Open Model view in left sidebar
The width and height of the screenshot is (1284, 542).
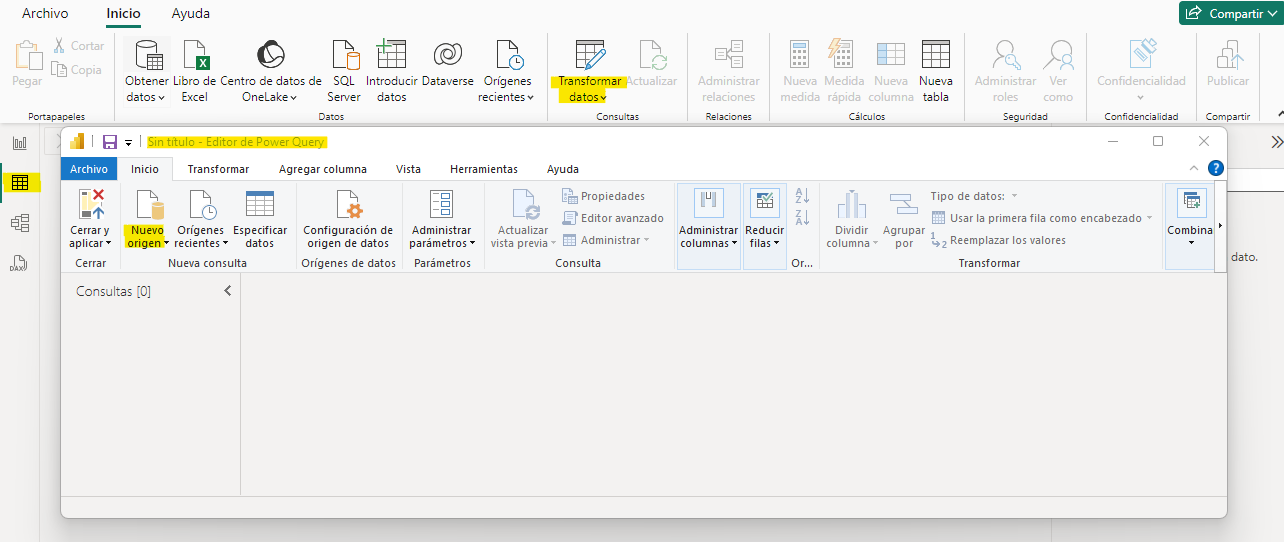(20, 223)
